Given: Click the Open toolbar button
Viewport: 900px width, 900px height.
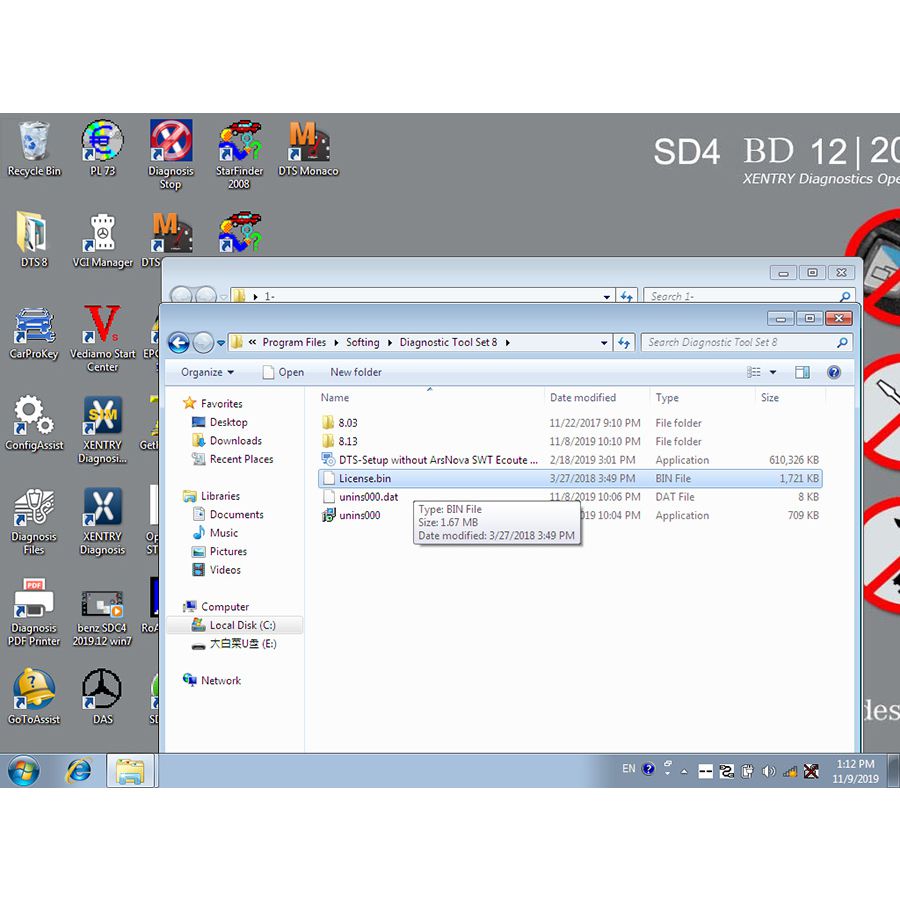Looking at the screenshot, I should pos(283,372).
